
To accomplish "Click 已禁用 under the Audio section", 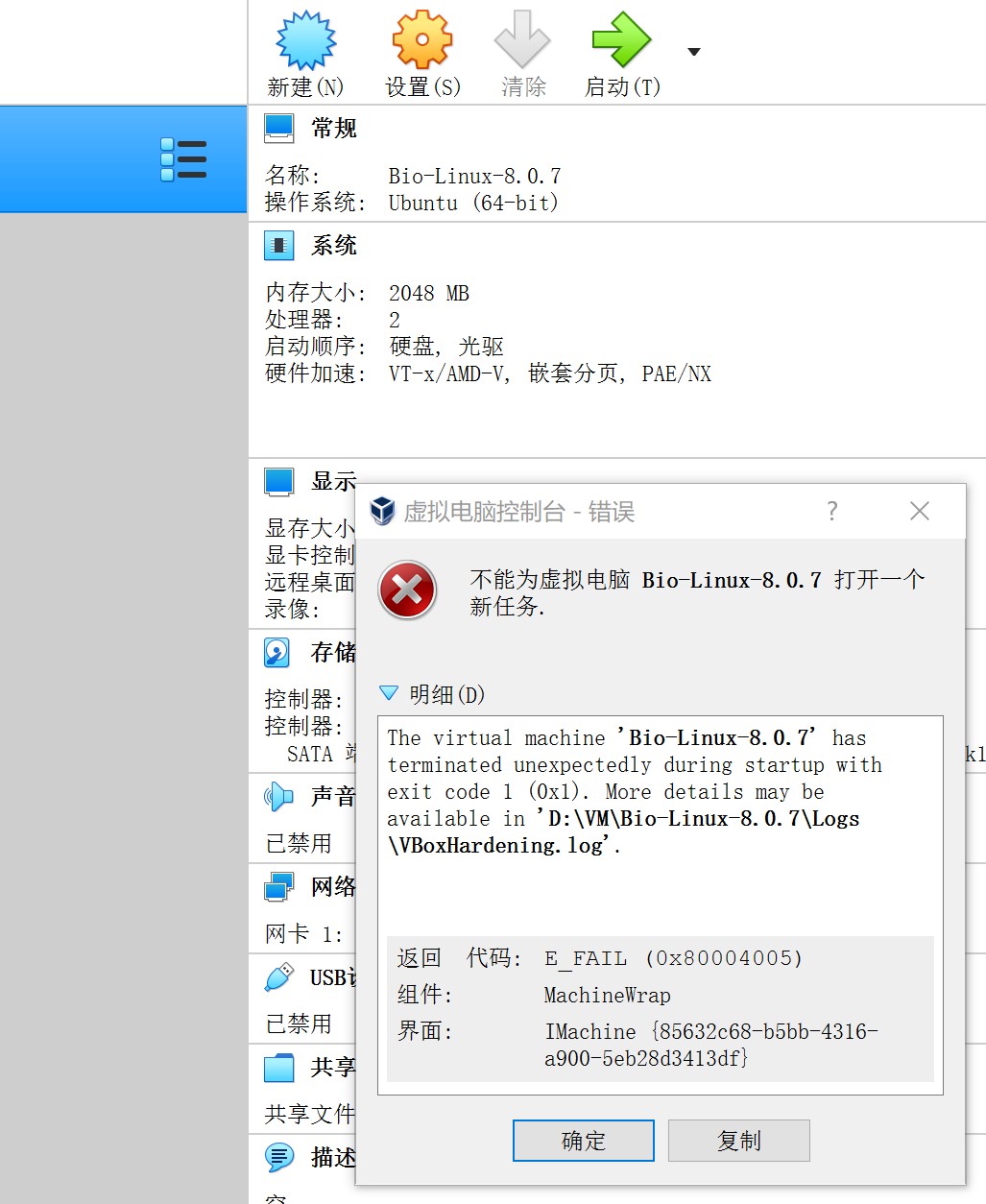I will click(x=299, y=843).
